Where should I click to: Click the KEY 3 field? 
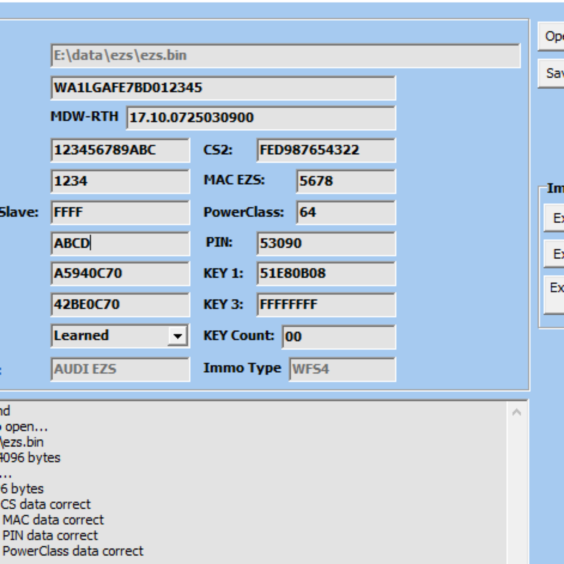(x=326, y=305)
